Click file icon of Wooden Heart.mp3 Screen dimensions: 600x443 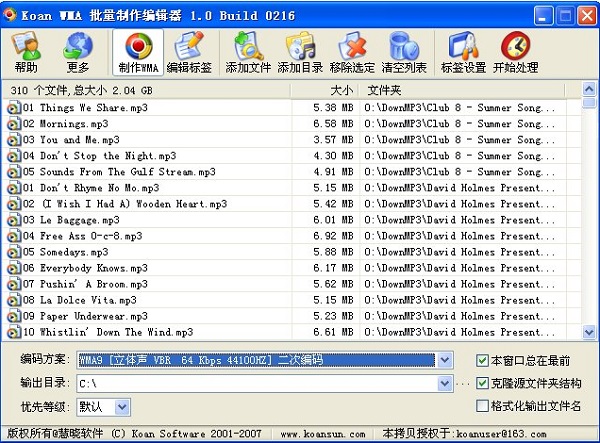tap(14, 204)
